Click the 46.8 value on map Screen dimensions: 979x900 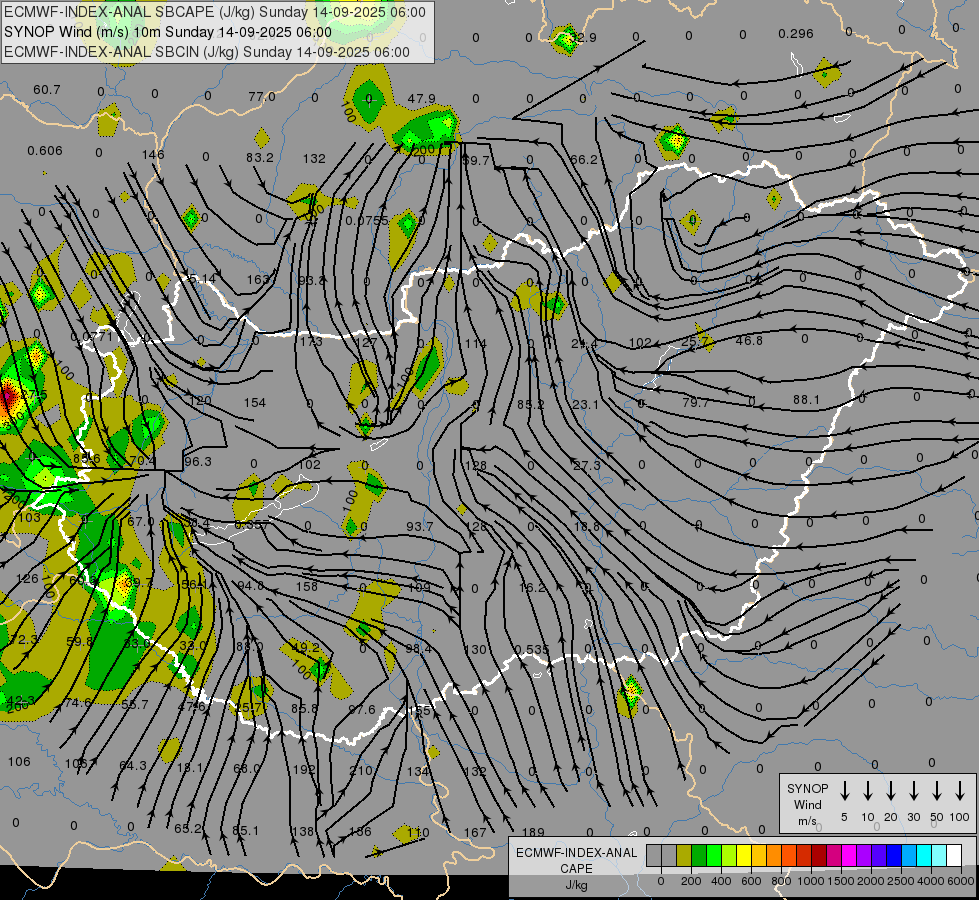[x=749, y=340]
